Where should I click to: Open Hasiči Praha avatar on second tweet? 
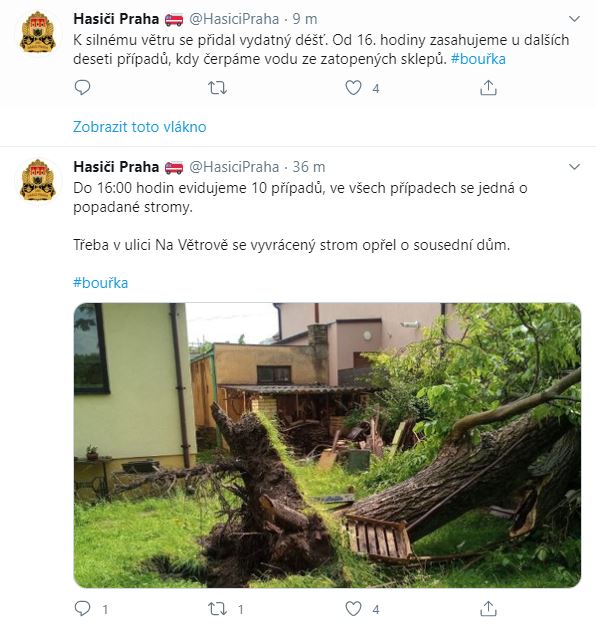coord(38,180)
